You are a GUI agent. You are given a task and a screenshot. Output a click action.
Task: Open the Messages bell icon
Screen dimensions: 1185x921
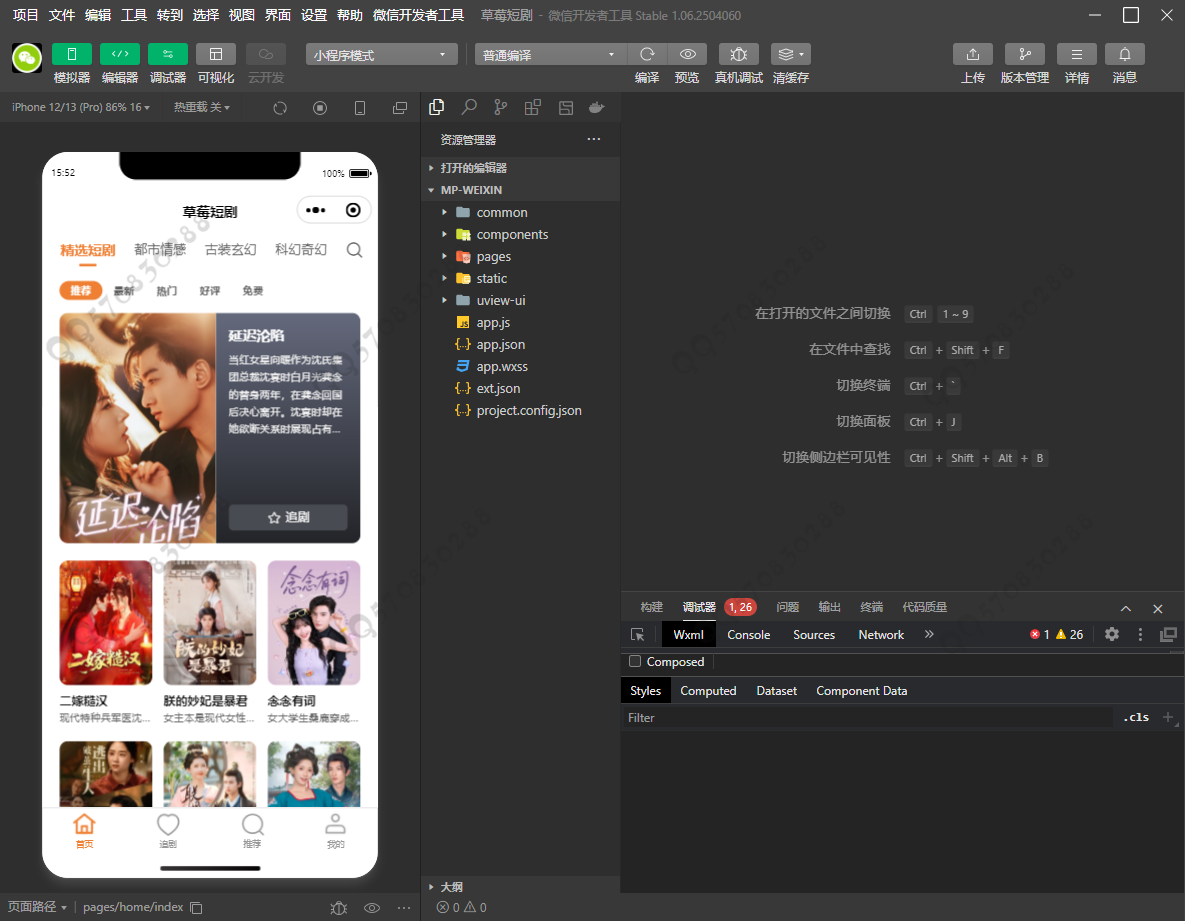[x=1124, y=54]
